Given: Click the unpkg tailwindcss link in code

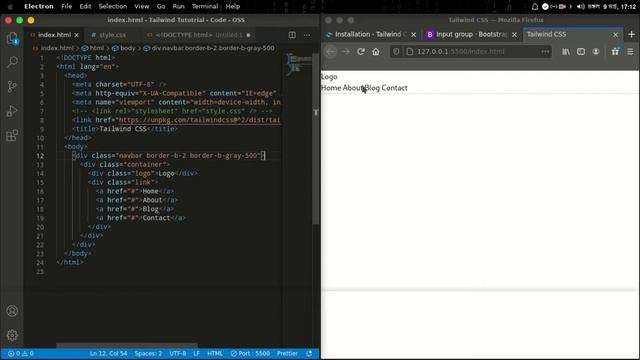Looking at the screenshot, I should (199, 120).
